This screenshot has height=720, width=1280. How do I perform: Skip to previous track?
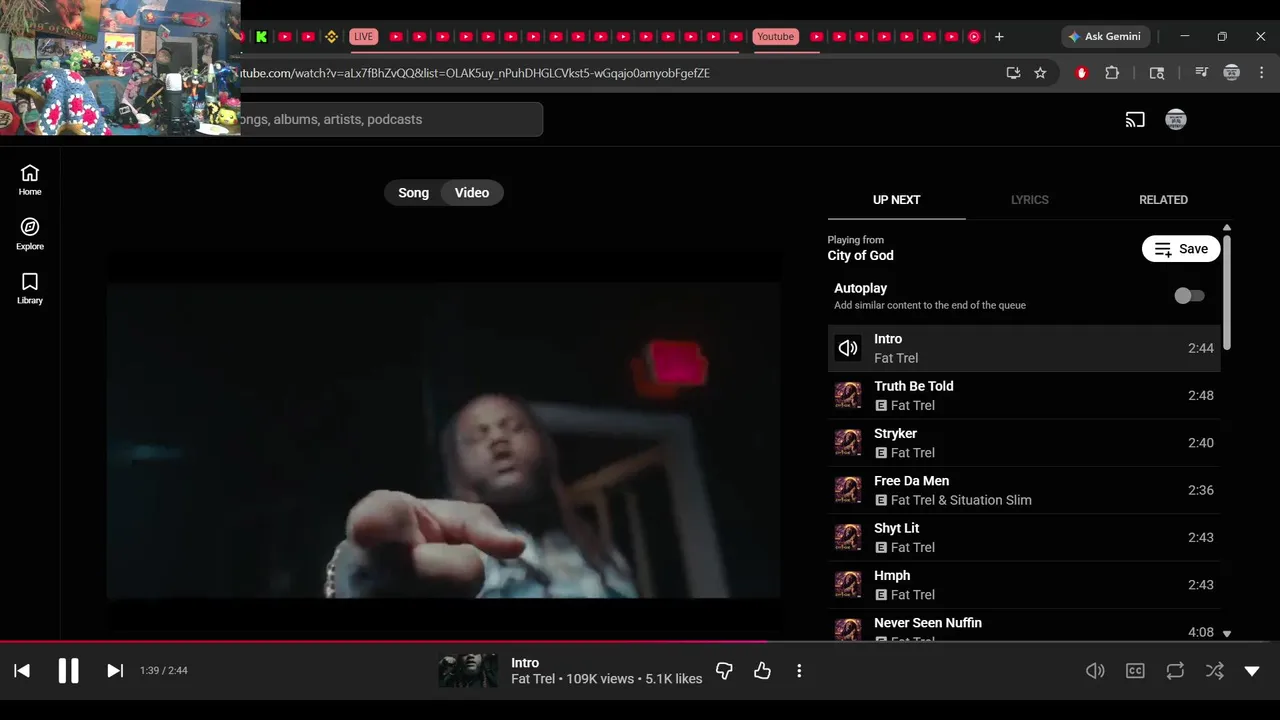coord(22,671)
